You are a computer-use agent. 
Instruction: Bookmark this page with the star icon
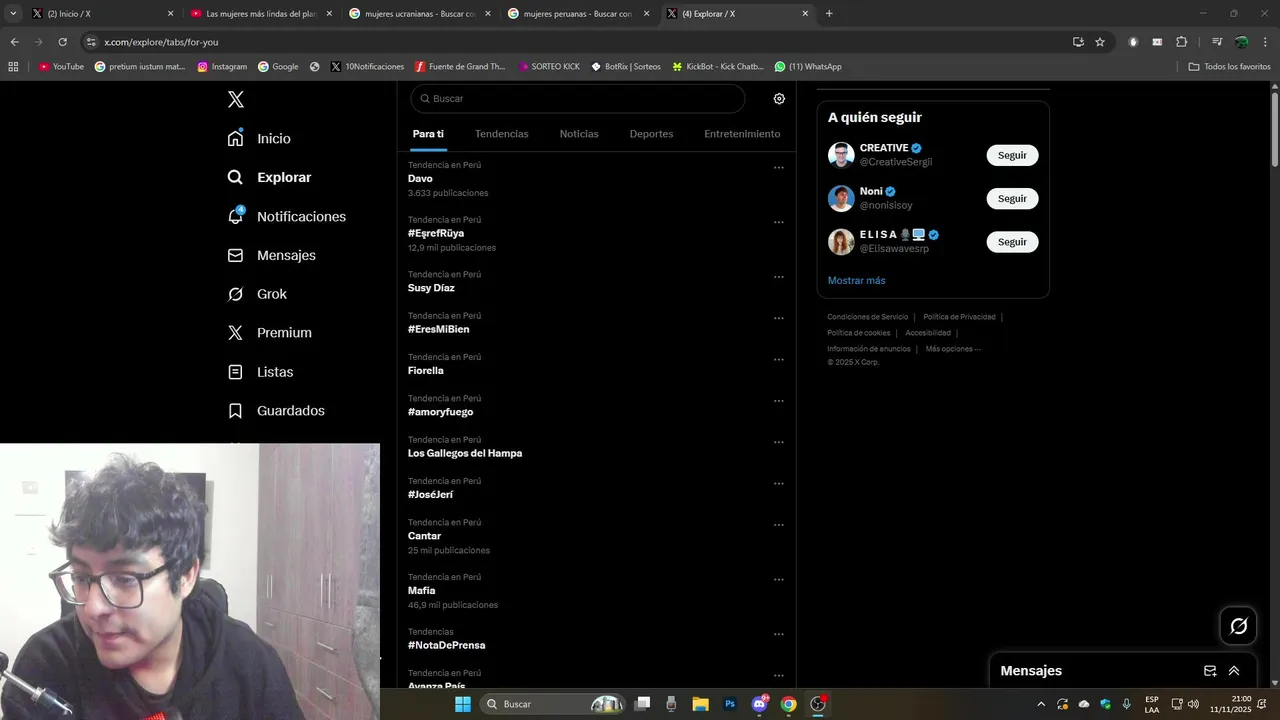[1100, 42]
